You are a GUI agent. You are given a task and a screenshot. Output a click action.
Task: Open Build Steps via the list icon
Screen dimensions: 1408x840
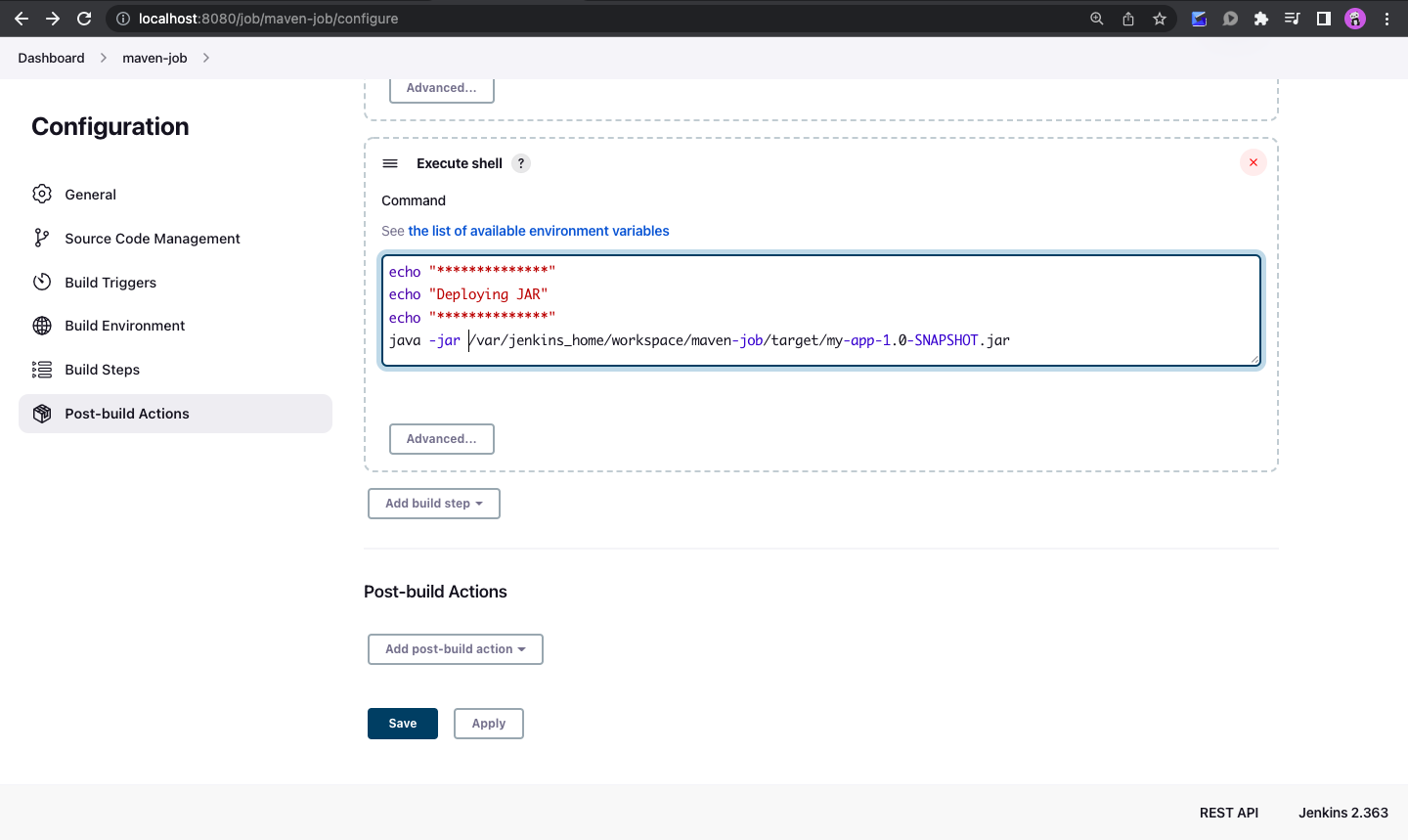click(41, 369)
